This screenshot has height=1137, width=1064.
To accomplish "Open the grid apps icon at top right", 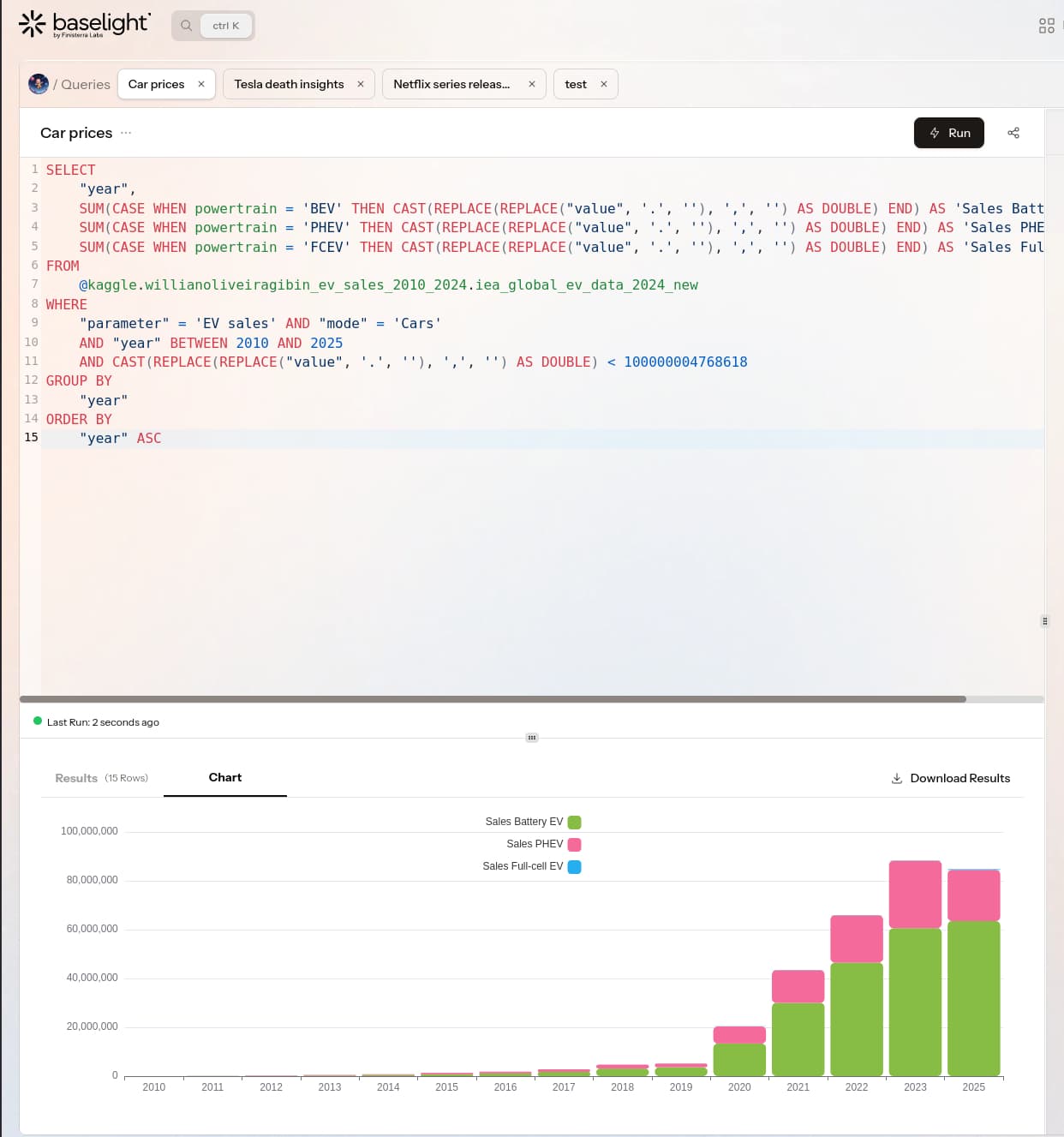I will coord(1046,26).
